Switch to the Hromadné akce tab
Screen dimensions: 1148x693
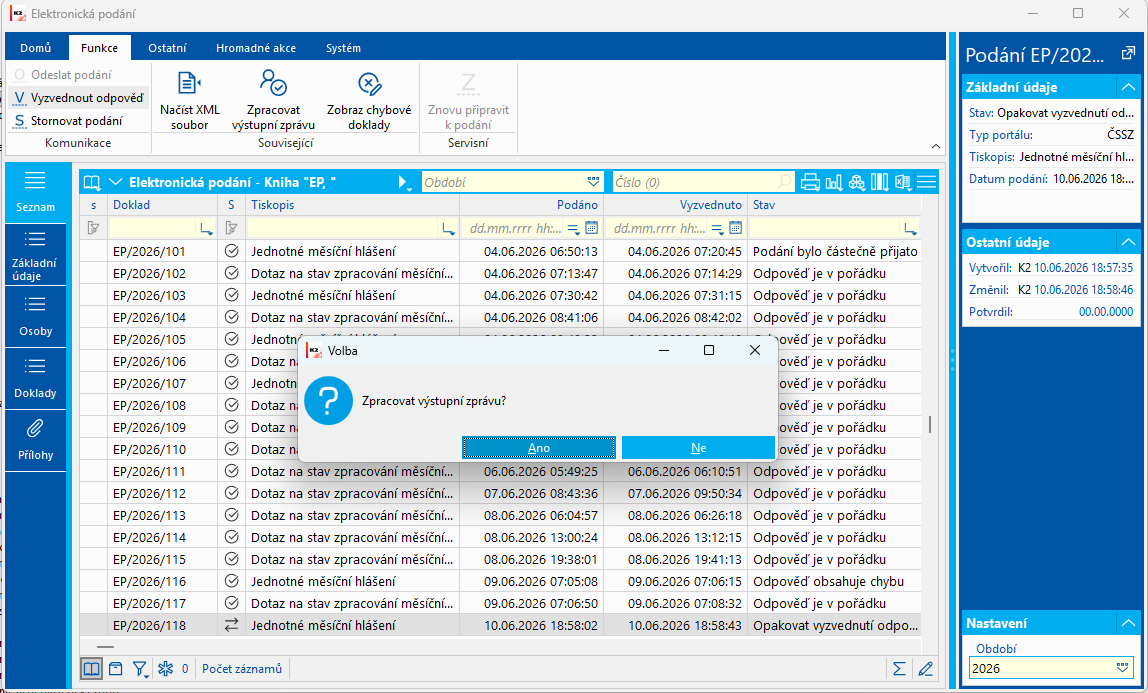coord(256,48)
